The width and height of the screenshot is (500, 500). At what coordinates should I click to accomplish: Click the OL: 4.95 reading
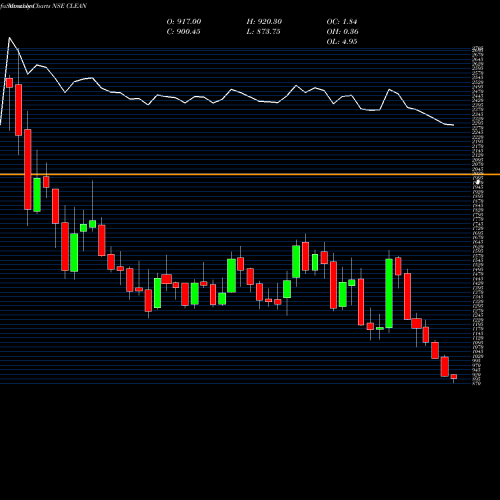(x=342, y=42)
